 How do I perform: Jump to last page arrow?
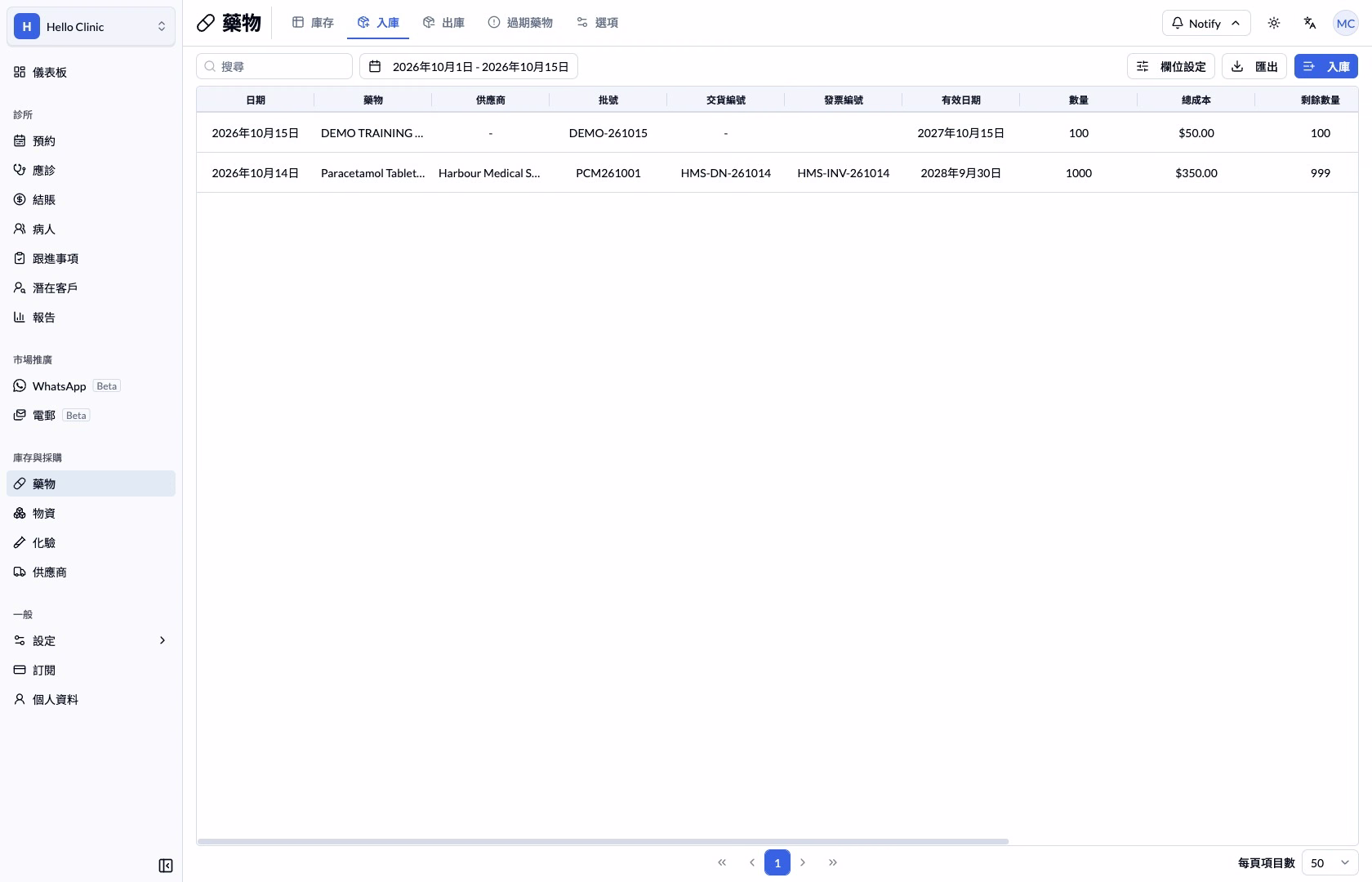click(833, 862)
